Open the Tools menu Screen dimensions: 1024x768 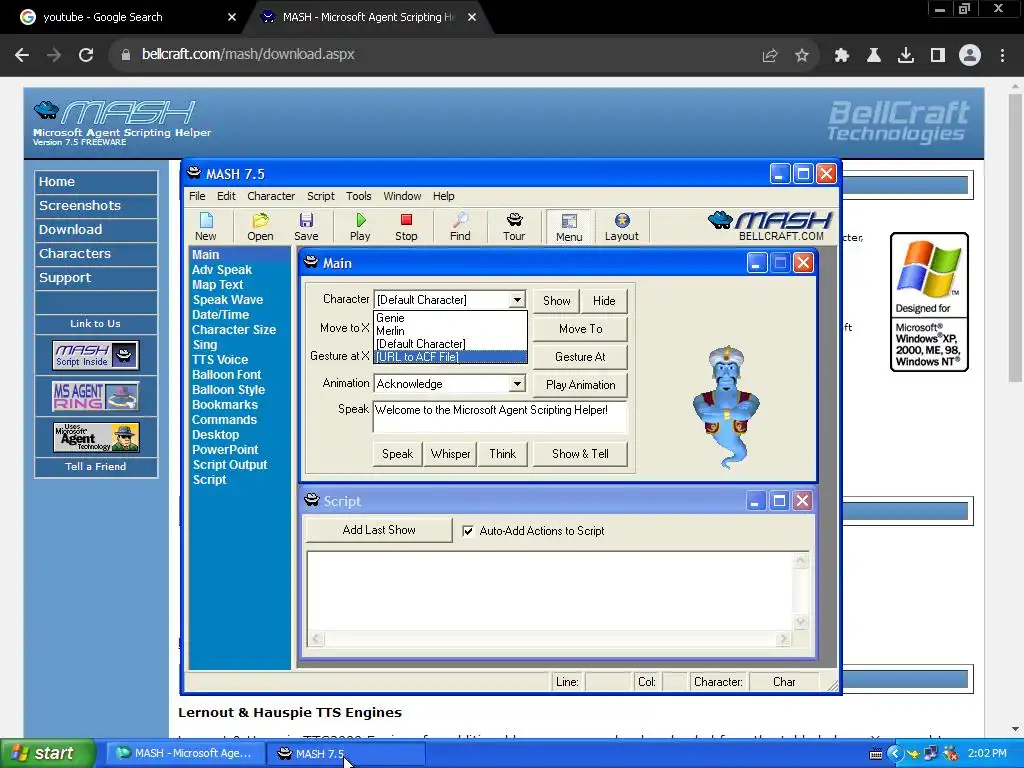(359, 196)
